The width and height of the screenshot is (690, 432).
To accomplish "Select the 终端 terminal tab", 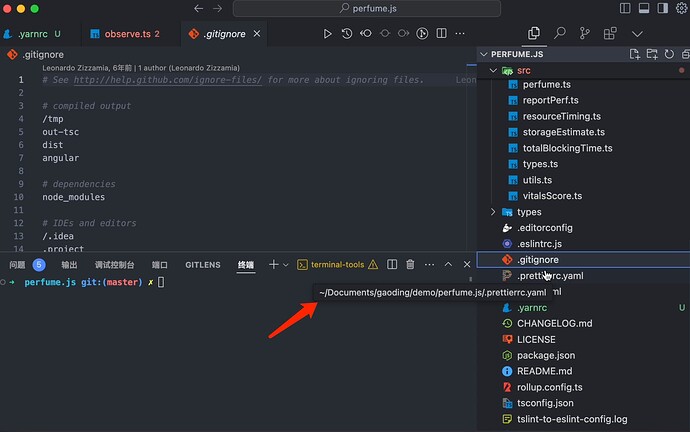I will click(246, 264).
